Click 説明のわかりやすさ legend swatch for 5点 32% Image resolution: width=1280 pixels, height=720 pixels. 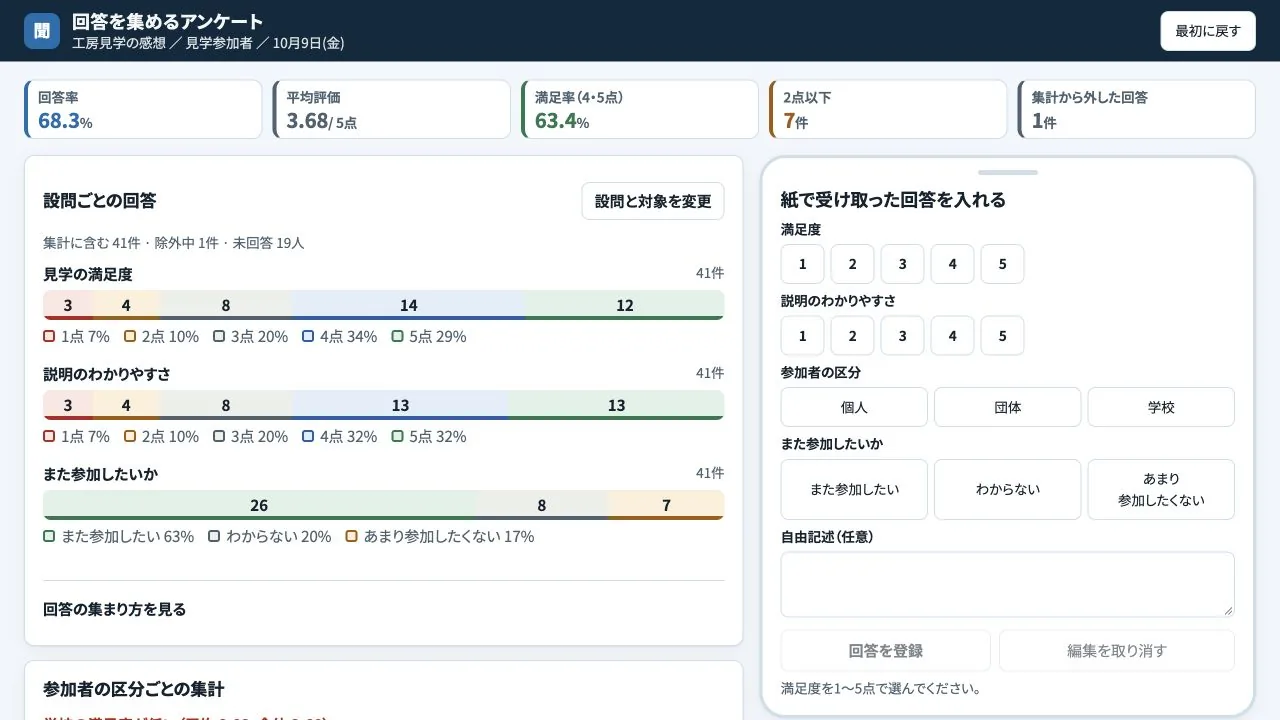pyautogui.click(x=398, y=437)
